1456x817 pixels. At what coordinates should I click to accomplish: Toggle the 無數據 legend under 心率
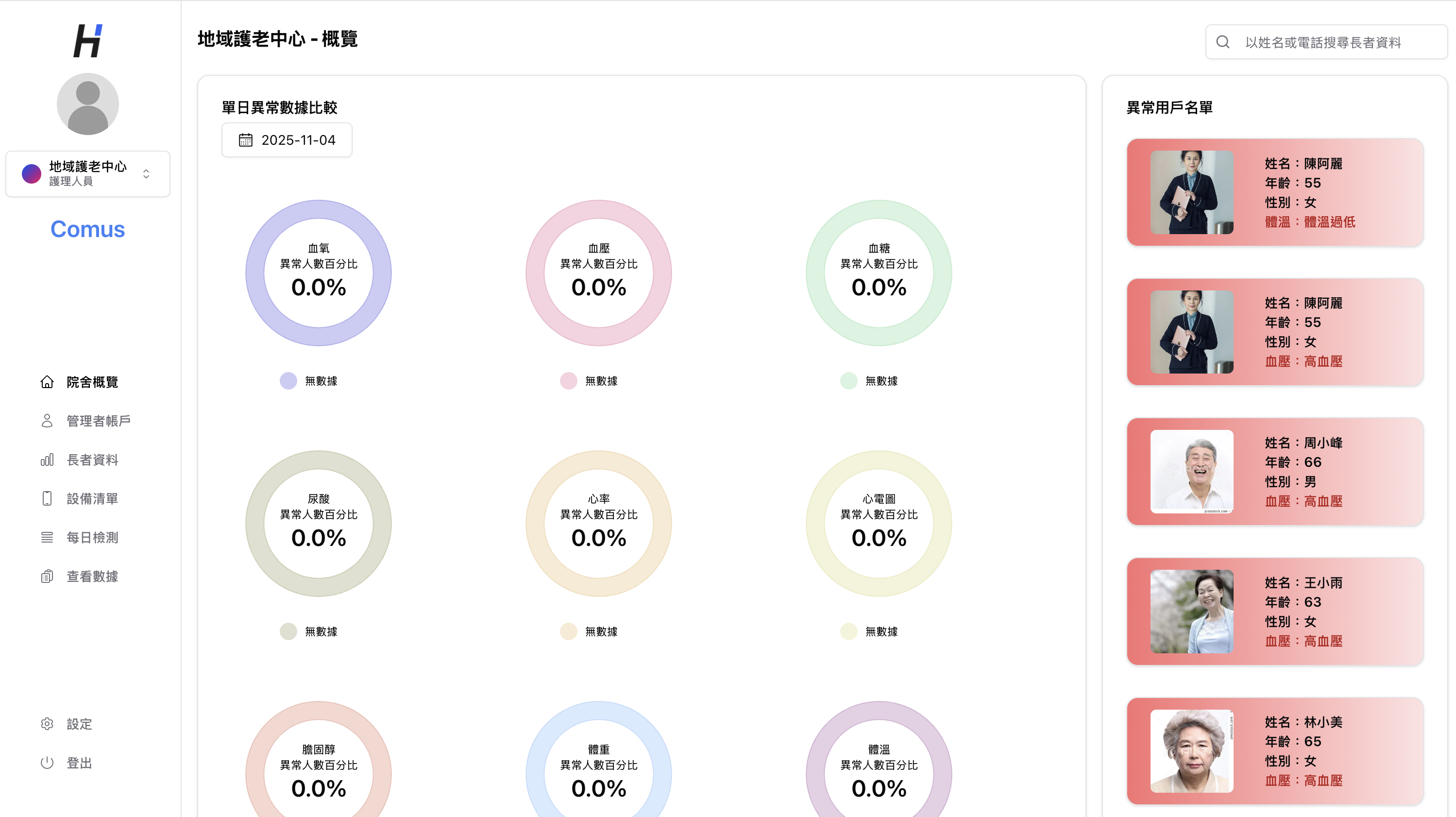click(x=567, y=631)
